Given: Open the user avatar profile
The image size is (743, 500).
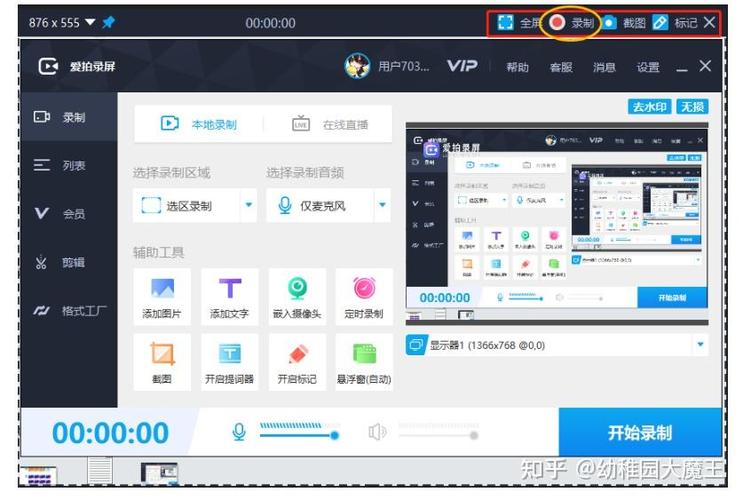Looking at the screenshot, I should 357,66.
